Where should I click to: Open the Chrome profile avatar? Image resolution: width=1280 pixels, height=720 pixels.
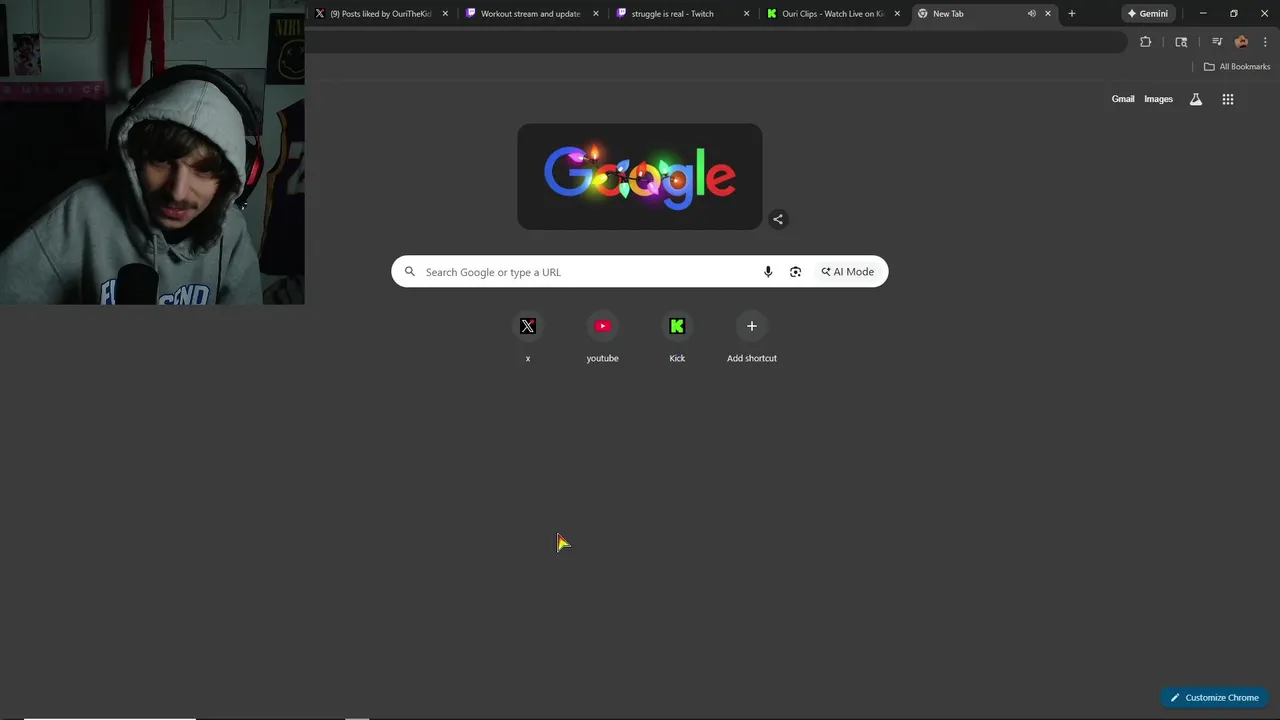click(1241, 42)
